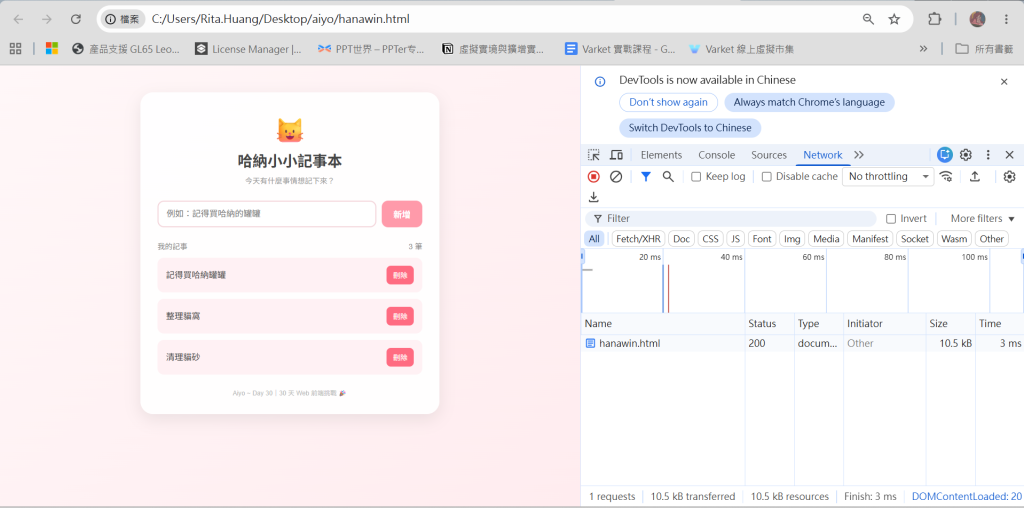The width and height of the screenshot is (1024, 508).
Task: Open DevTools settings gear
Action: click(965, 155)
